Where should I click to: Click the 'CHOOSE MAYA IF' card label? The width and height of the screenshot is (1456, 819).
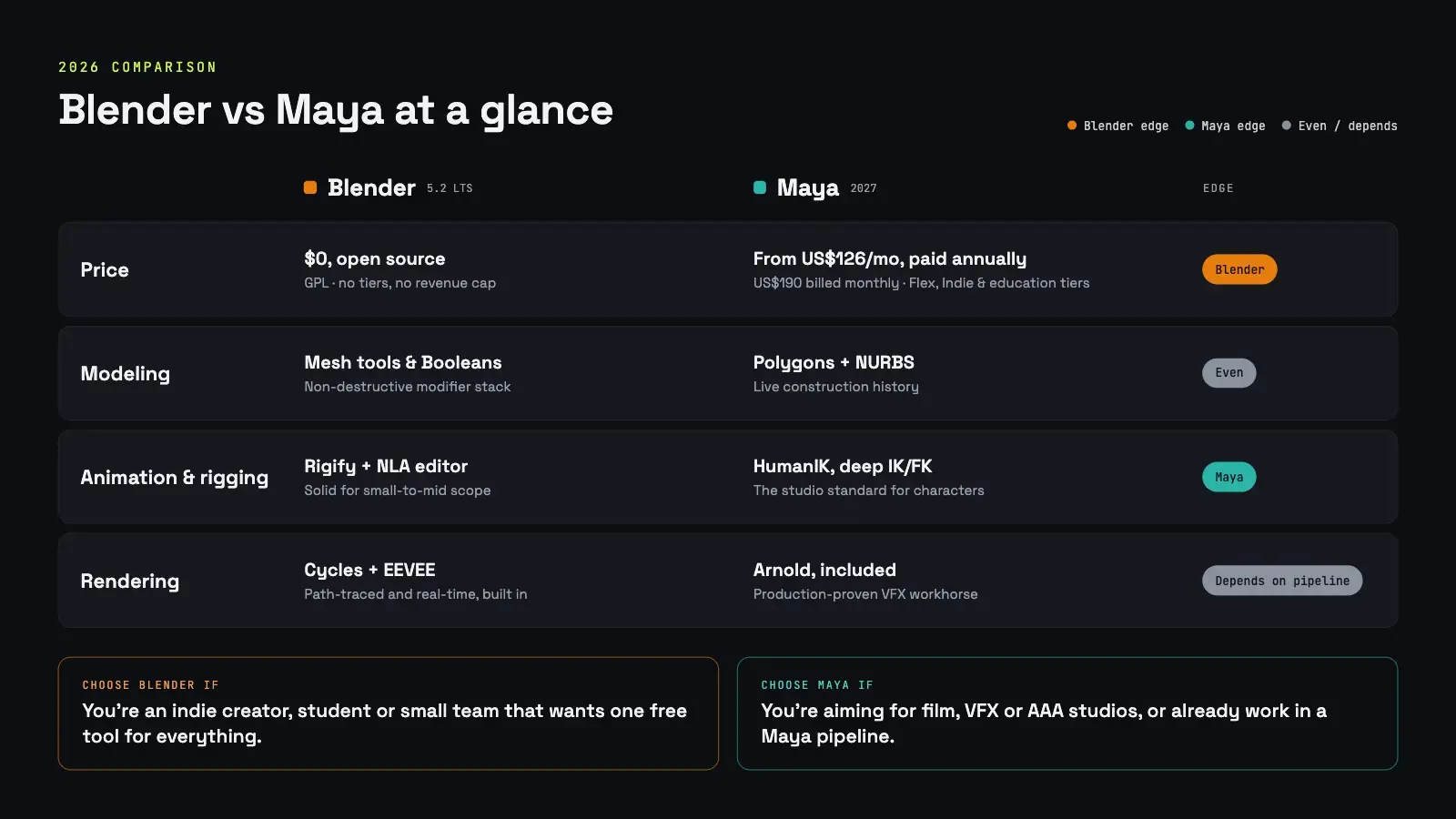(x=817, y=685)
